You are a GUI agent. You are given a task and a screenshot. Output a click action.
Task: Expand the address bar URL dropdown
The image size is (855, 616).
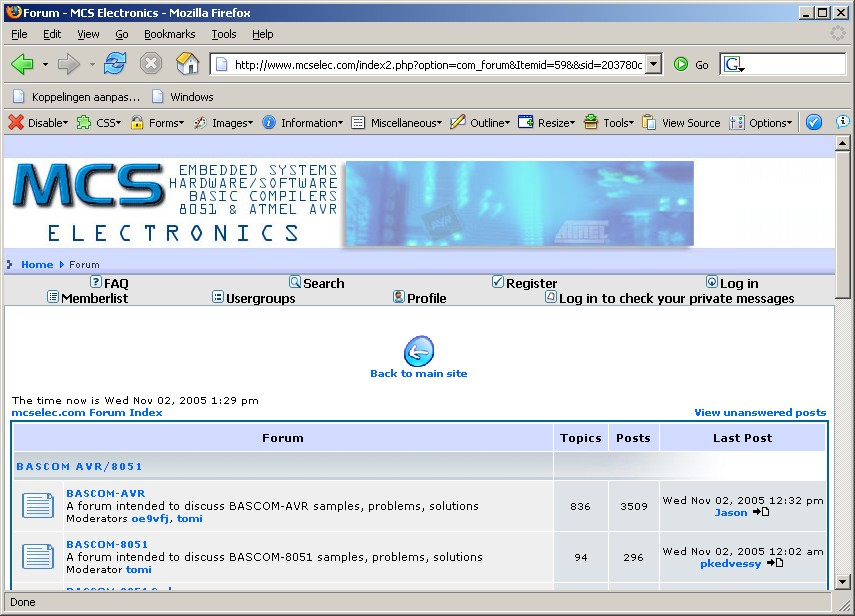point(654,64)
